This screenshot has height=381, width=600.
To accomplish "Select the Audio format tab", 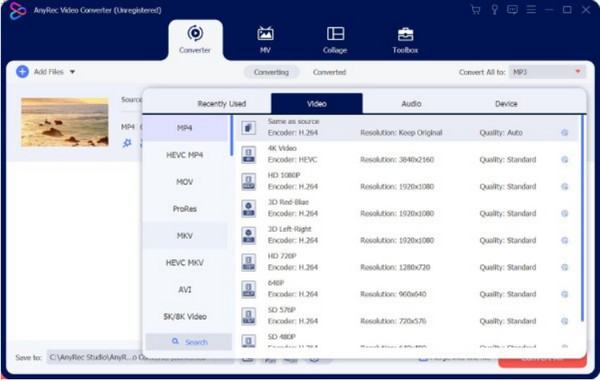I will [x=411, y=104].
